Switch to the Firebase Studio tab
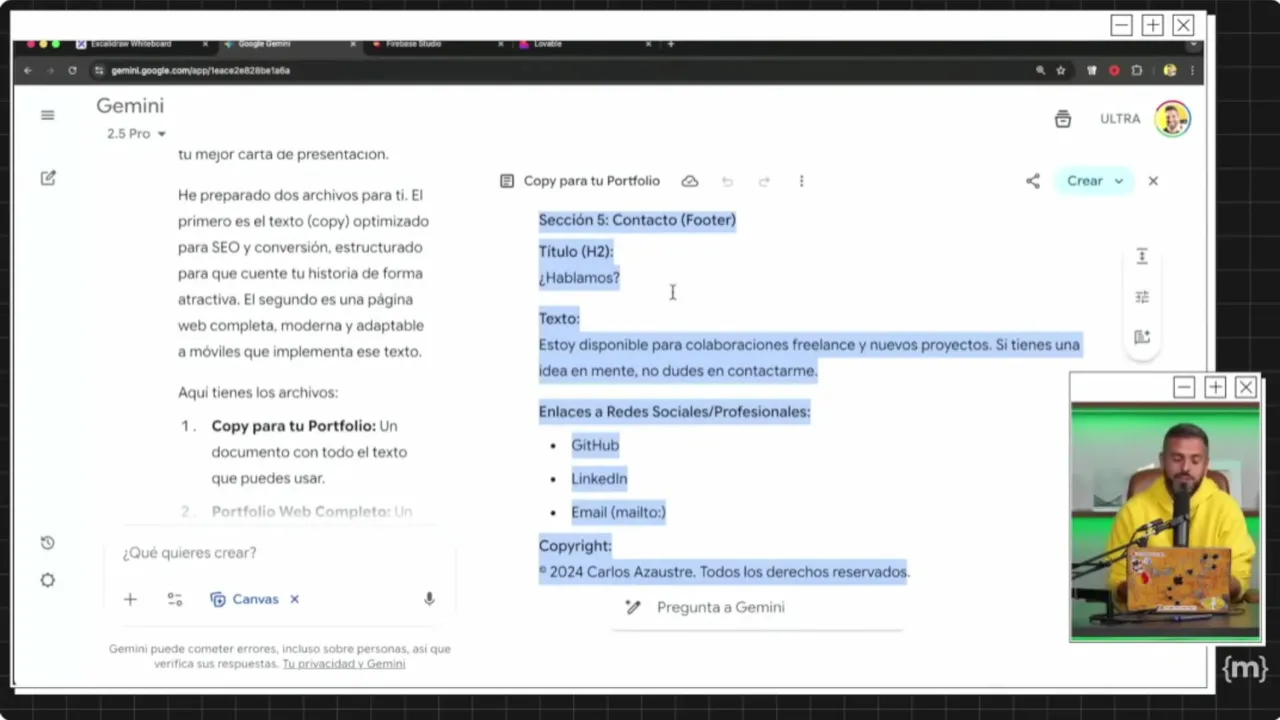Viewport: 1280px width, 720px height. click(x=413, y=44)
